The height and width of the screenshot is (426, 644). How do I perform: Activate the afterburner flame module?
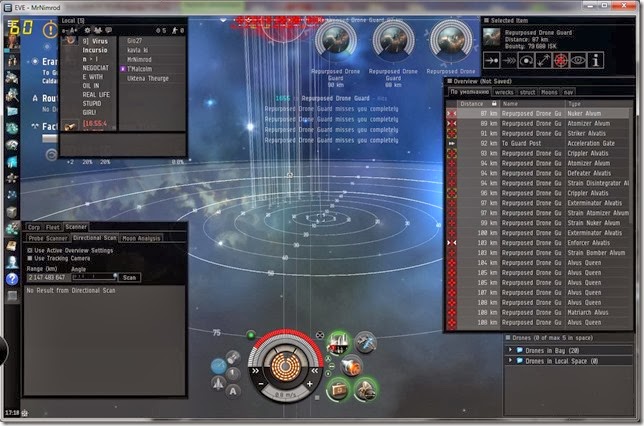(352, 366)
